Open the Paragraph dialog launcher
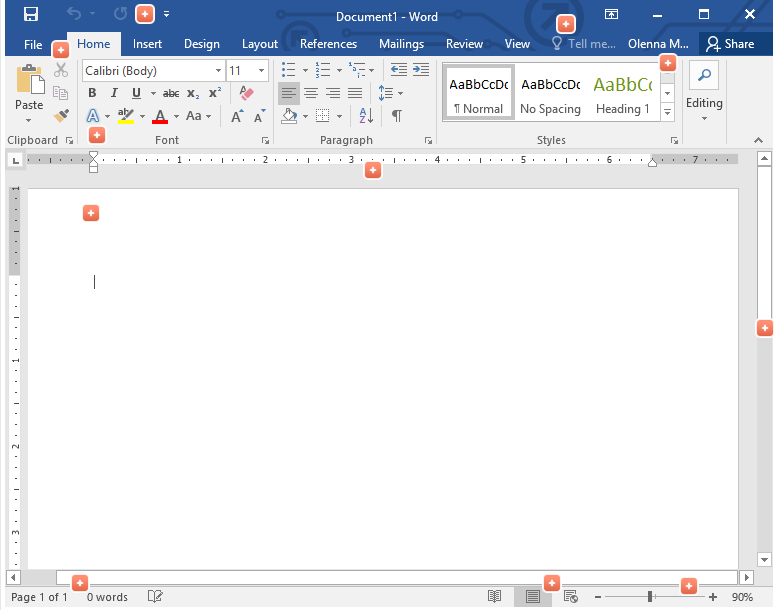776x610 pixels. (x=428, y=141)
